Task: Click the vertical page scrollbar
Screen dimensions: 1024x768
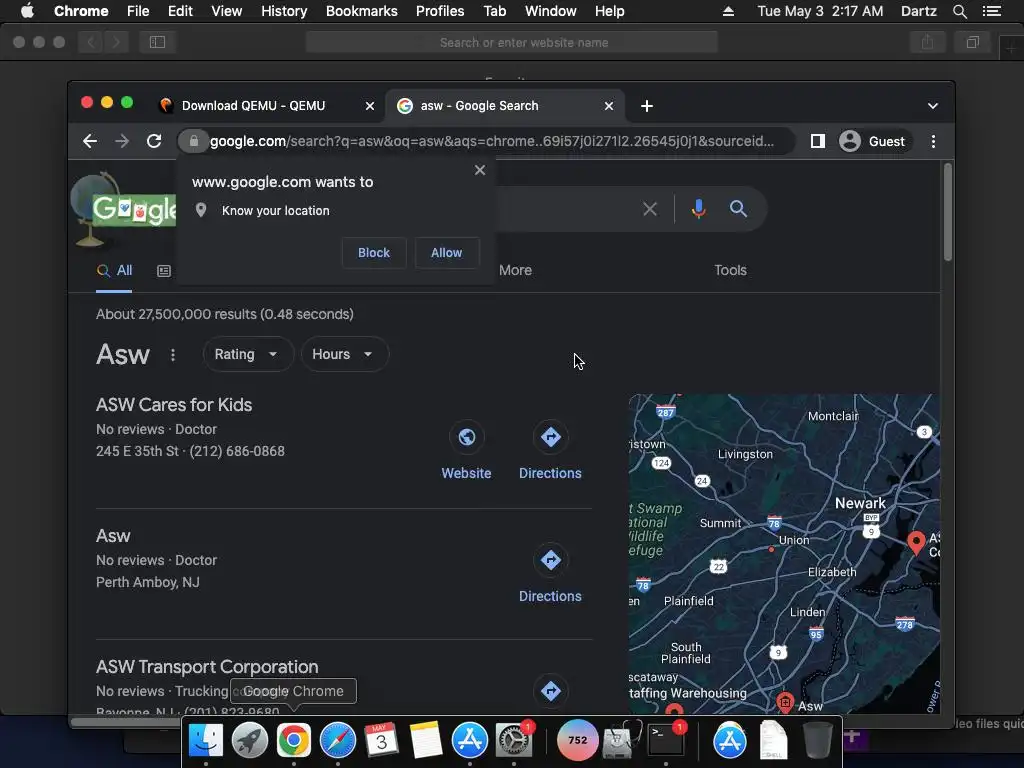Action: 948,212
